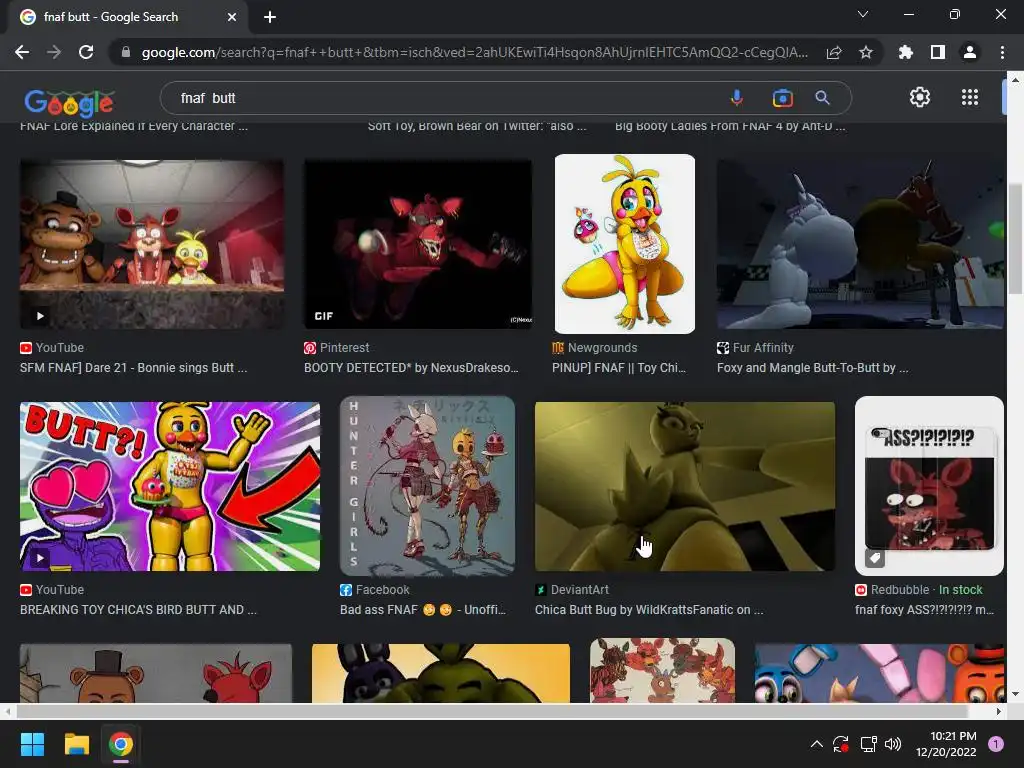The height and width of the screenshot is (768, 1024).
Task: Click the scroll down arrow on scrollbar
Action: click(x=1015, y=694)
